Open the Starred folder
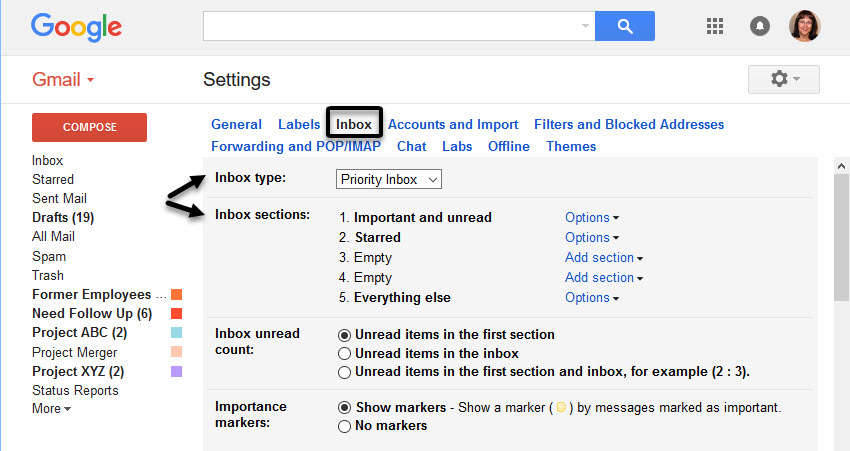 point(53,179)
